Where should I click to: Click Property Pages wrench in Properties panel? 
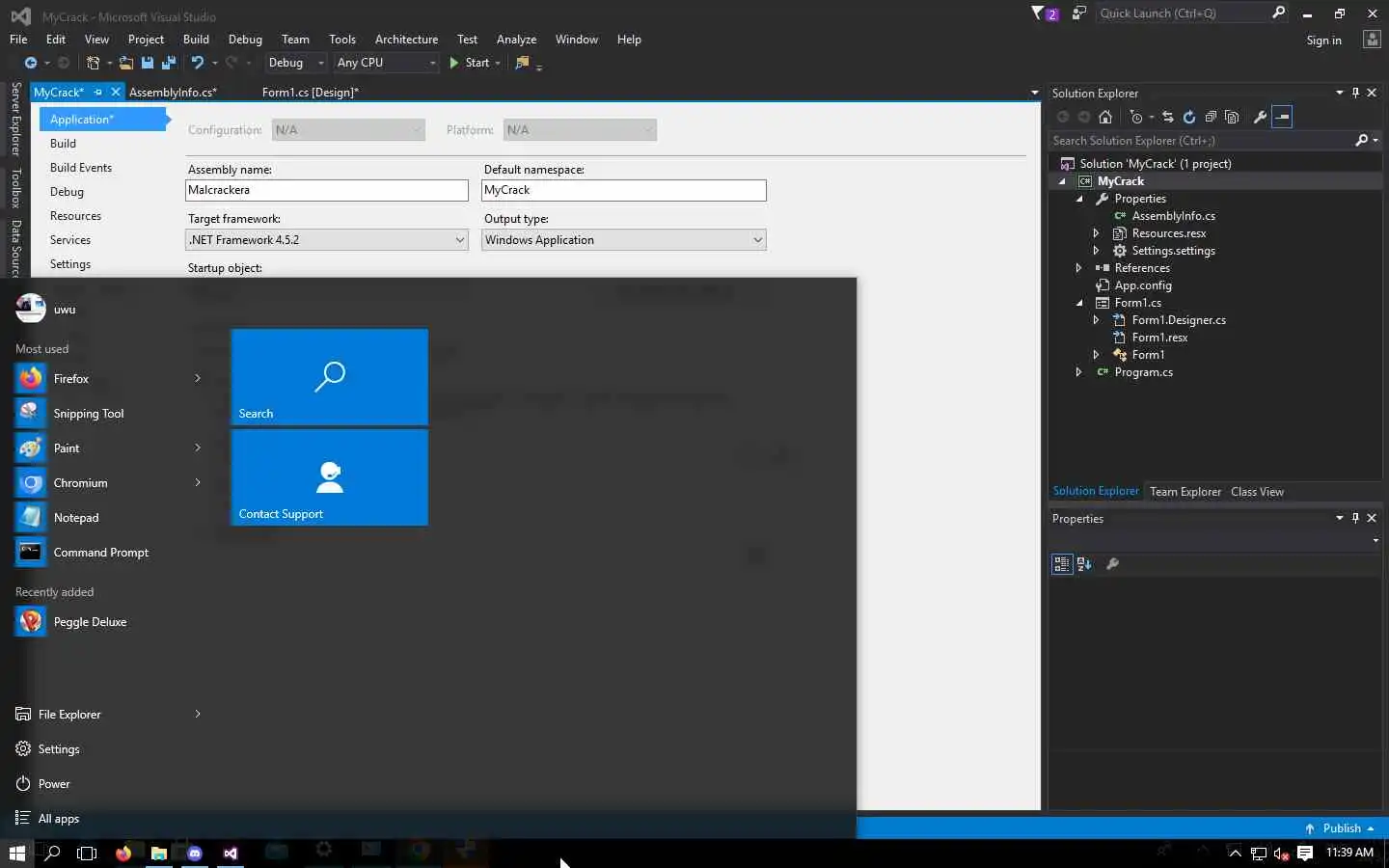pyautogui.click(x=1112, y=564)
